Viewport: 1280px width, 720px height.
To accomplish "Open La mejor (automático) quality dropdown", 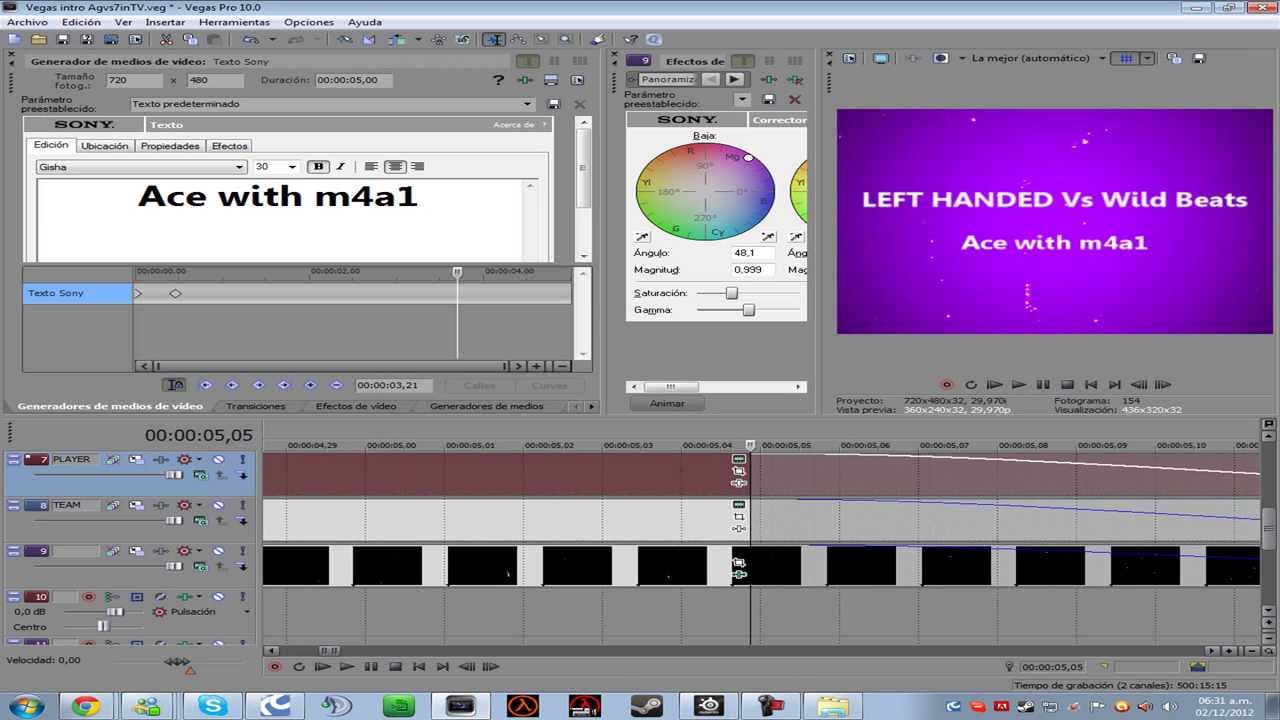I will [x=1102, y=58].
